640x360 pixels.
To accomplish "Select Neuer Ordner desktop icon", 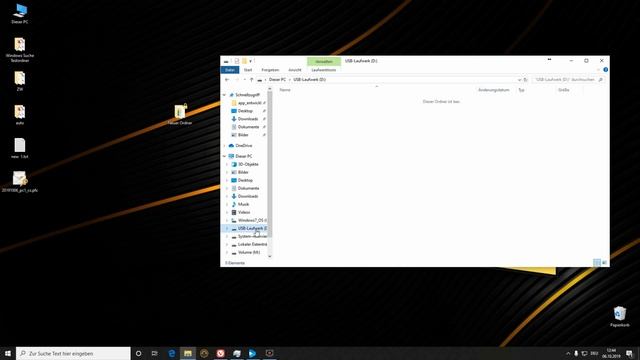I will tap(180, 114).
